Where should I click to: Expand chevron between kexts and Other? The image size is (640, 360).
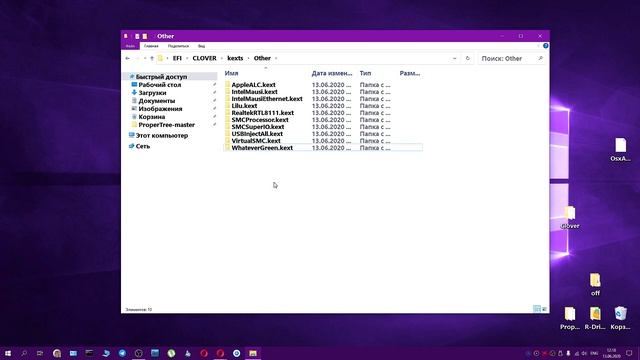[248, 58]
